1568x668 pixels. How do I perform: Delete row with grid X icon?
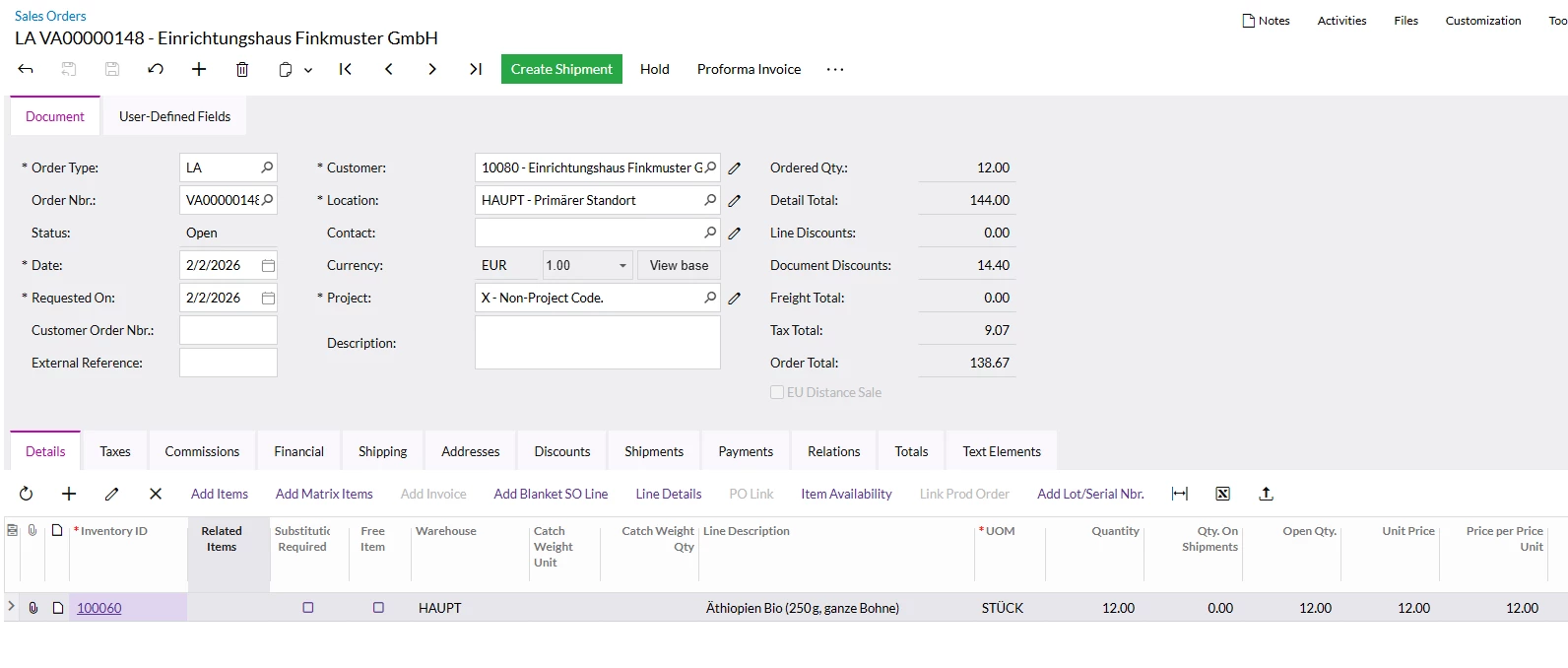[156, 494]
